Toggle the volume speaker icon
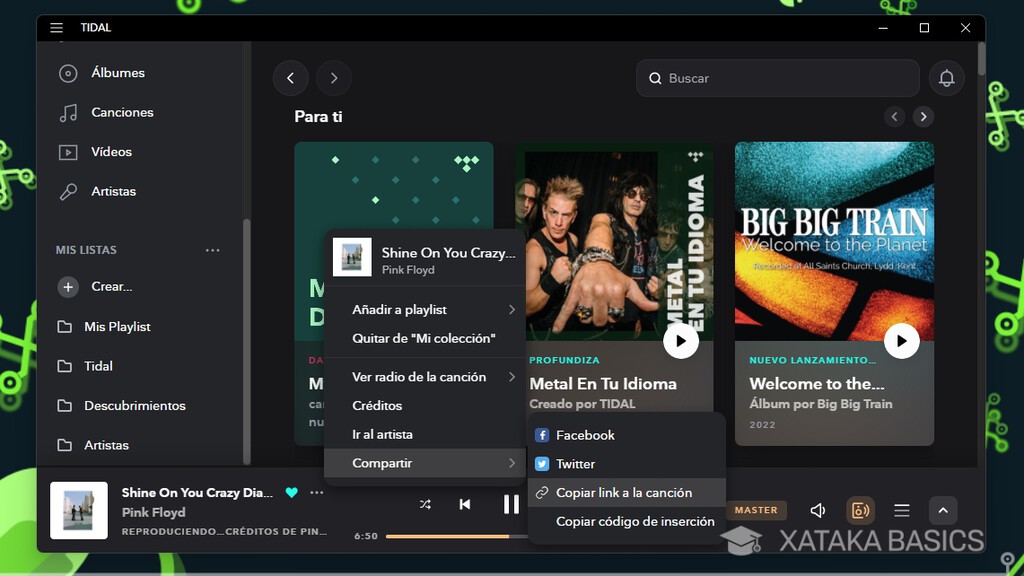Image resolution: width=1024 pixels, height=576 pixels. click(x=818, y=510)
